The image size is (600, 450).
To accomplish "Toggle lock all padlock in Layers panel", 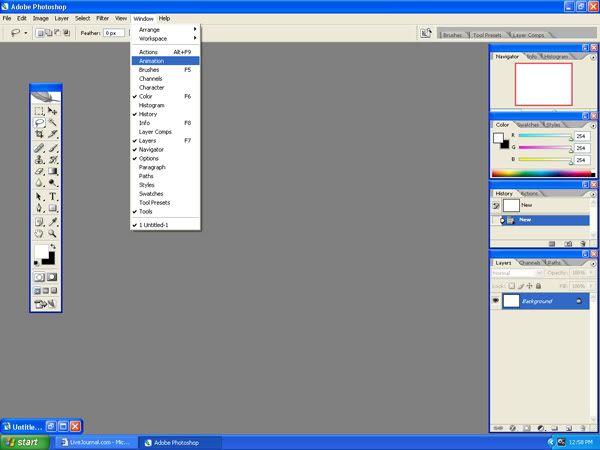I will coord(538,286).
